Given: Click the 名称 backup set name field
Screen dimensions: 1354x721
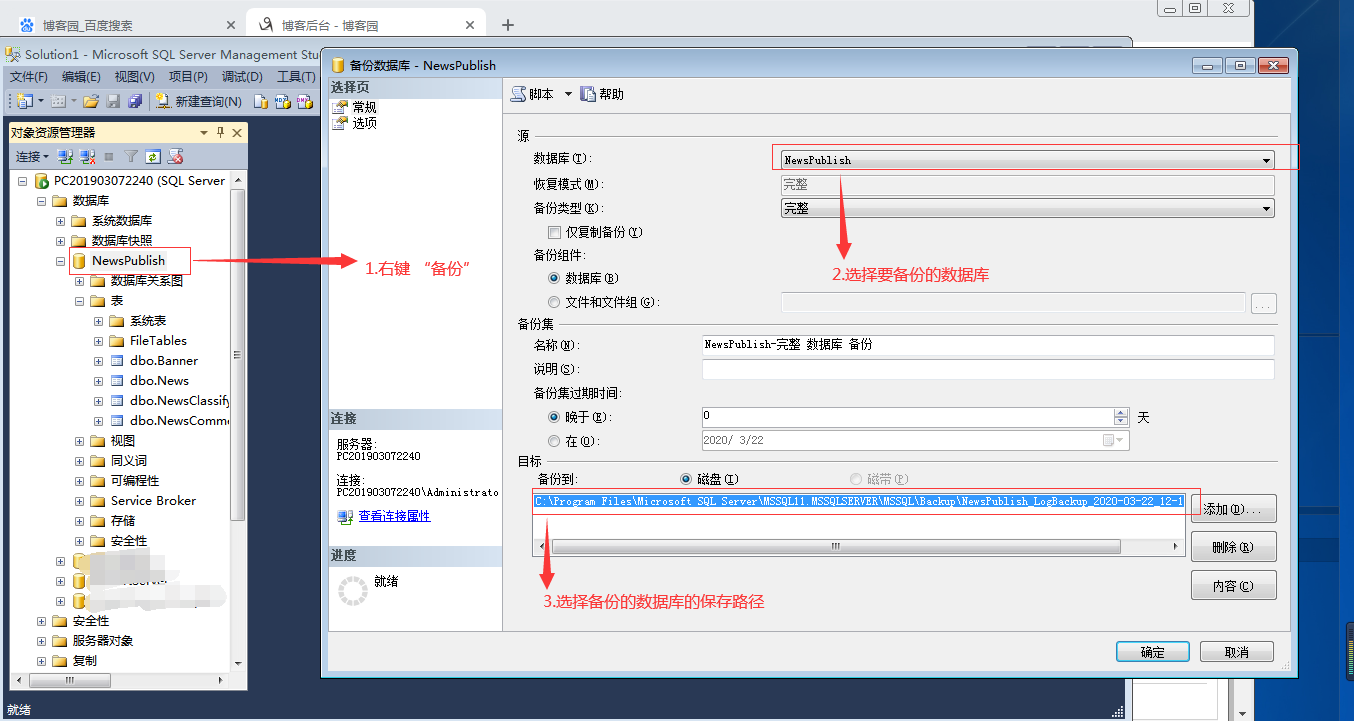Looking at the screenshot, I should [988, 345].
